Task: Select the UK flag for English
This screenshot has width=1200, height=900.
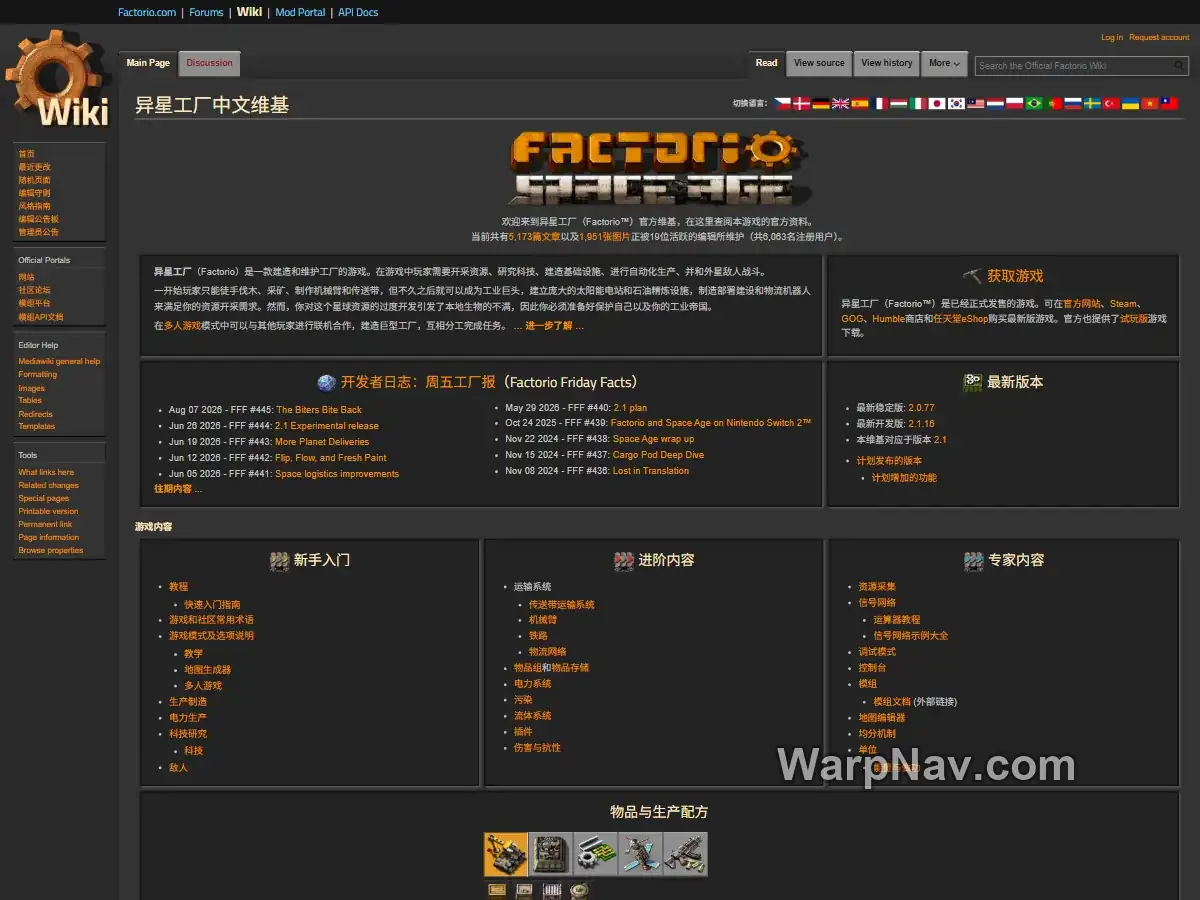Action: tap(840, 103)
